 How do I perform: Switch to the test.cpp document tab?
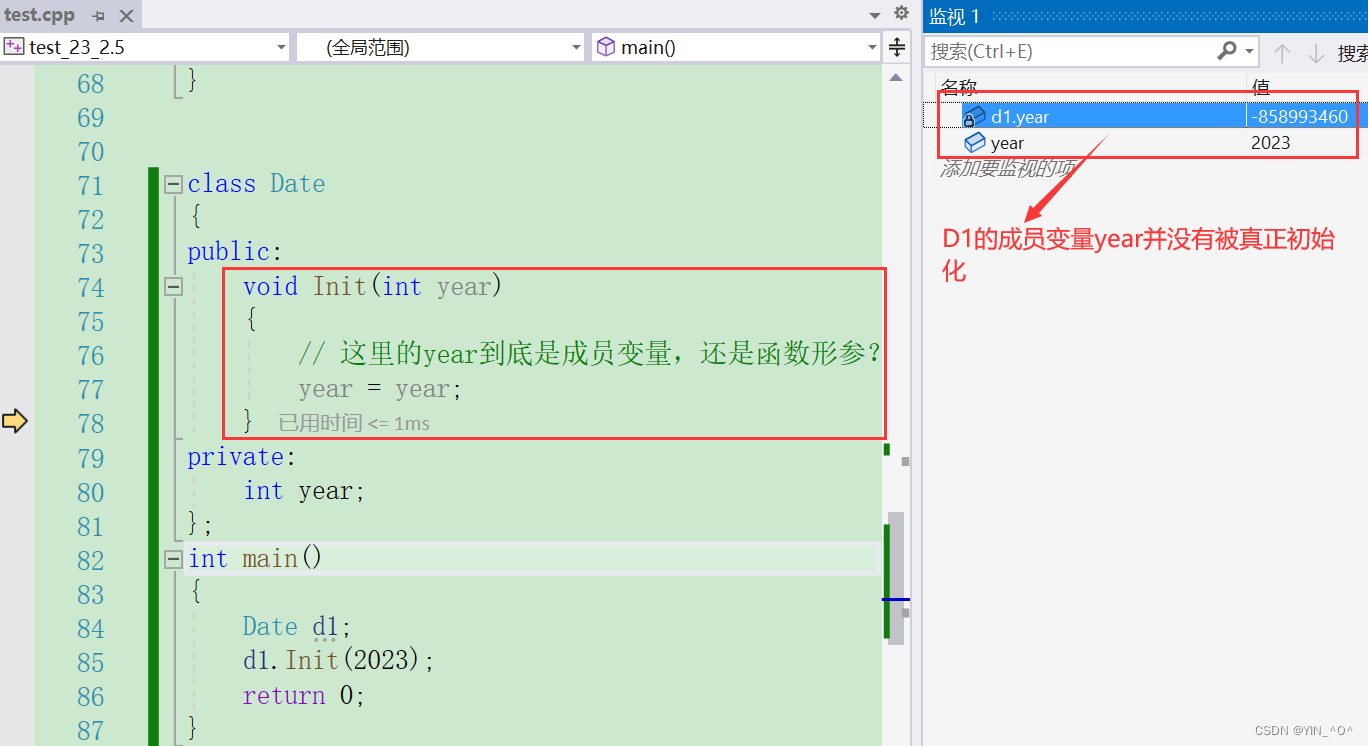click(40, 15)
